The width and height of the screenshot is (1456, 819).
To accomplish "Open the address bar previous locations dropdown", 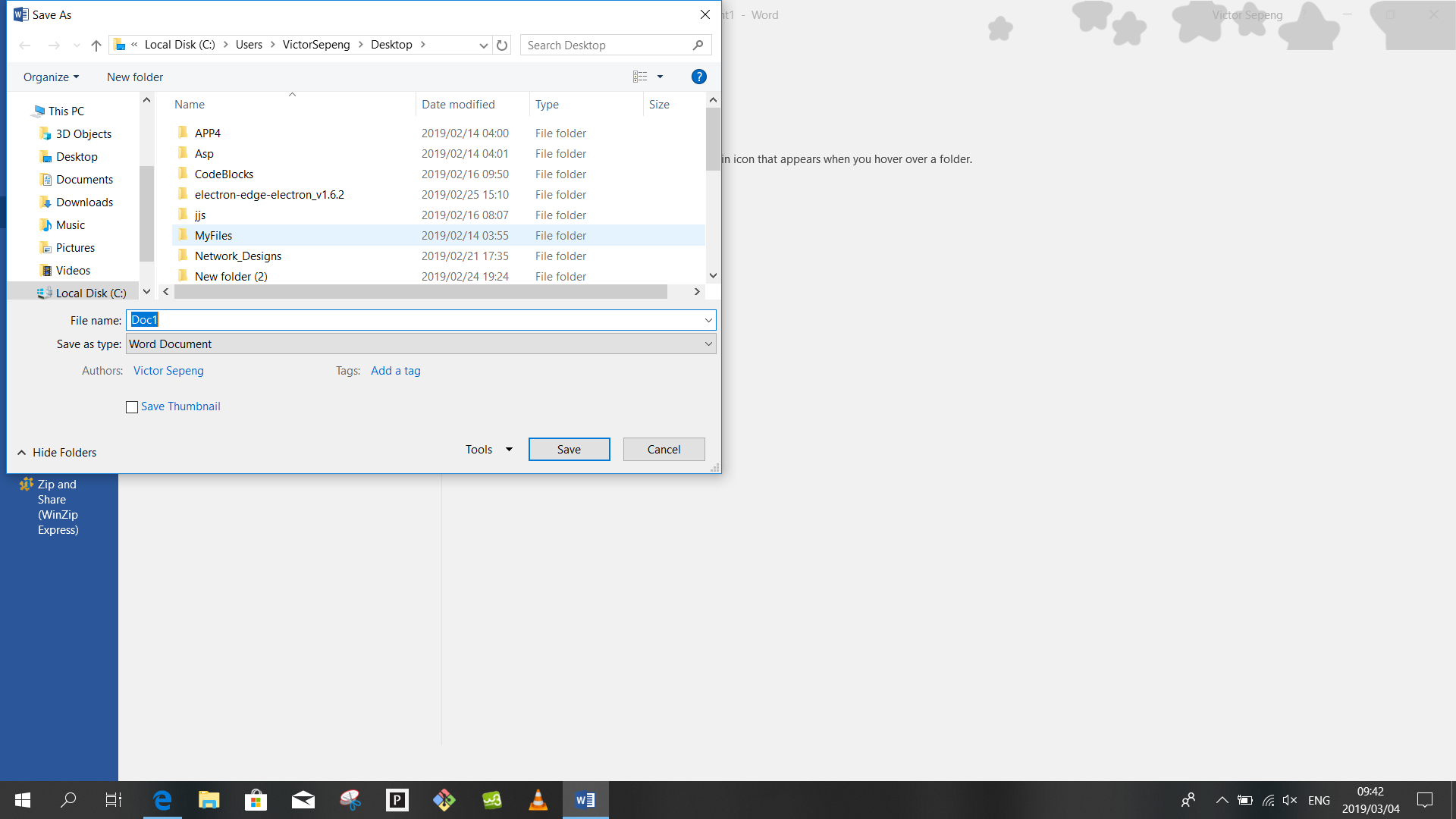I will [483, 45].
